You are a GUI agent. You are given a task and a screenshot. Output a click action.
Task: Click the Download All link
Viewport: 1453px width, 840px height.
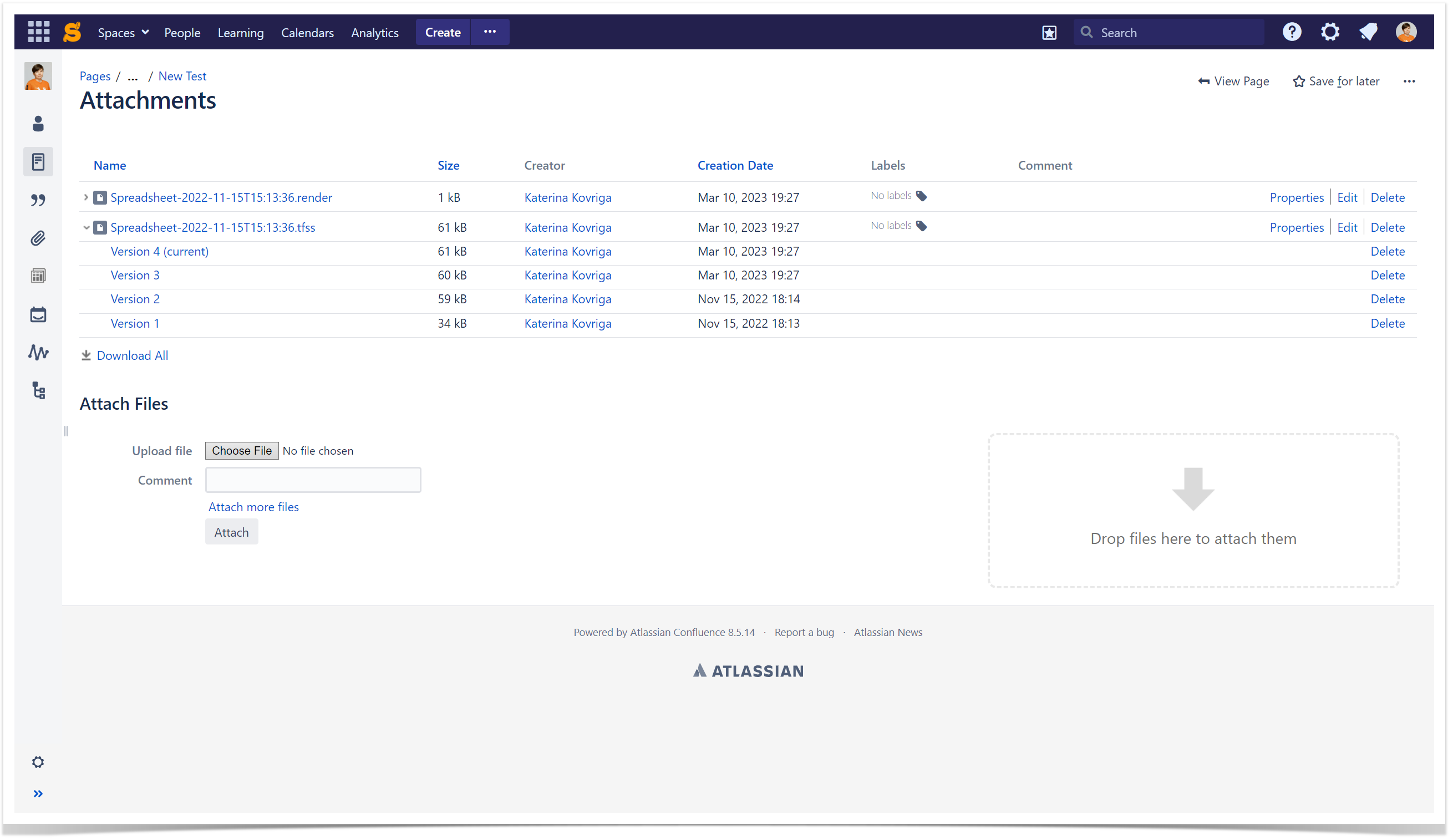(132, 356)
